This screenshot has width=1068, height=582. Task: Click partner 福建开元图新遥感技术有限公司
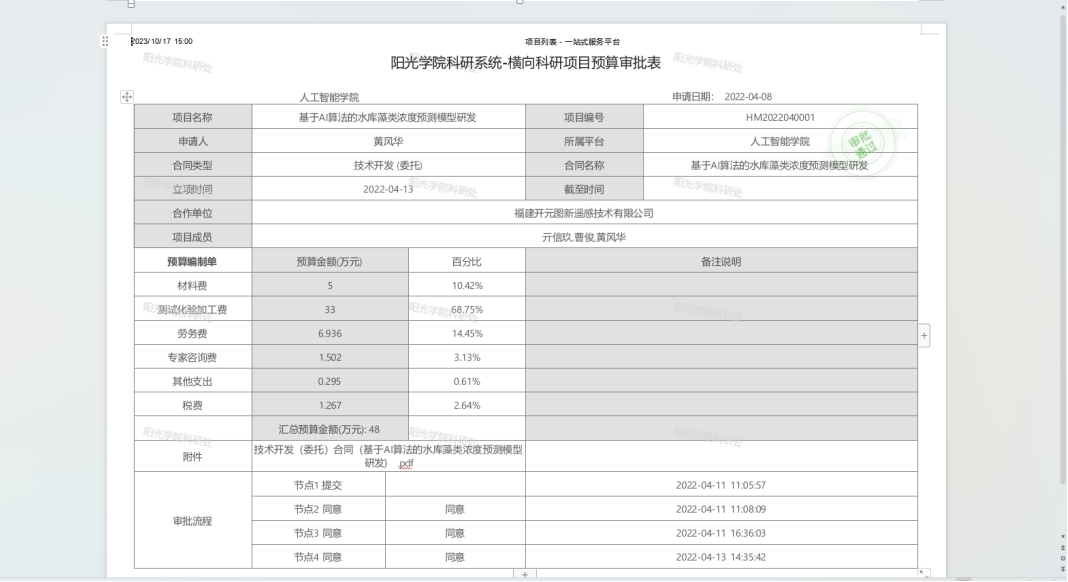point(584,213)
